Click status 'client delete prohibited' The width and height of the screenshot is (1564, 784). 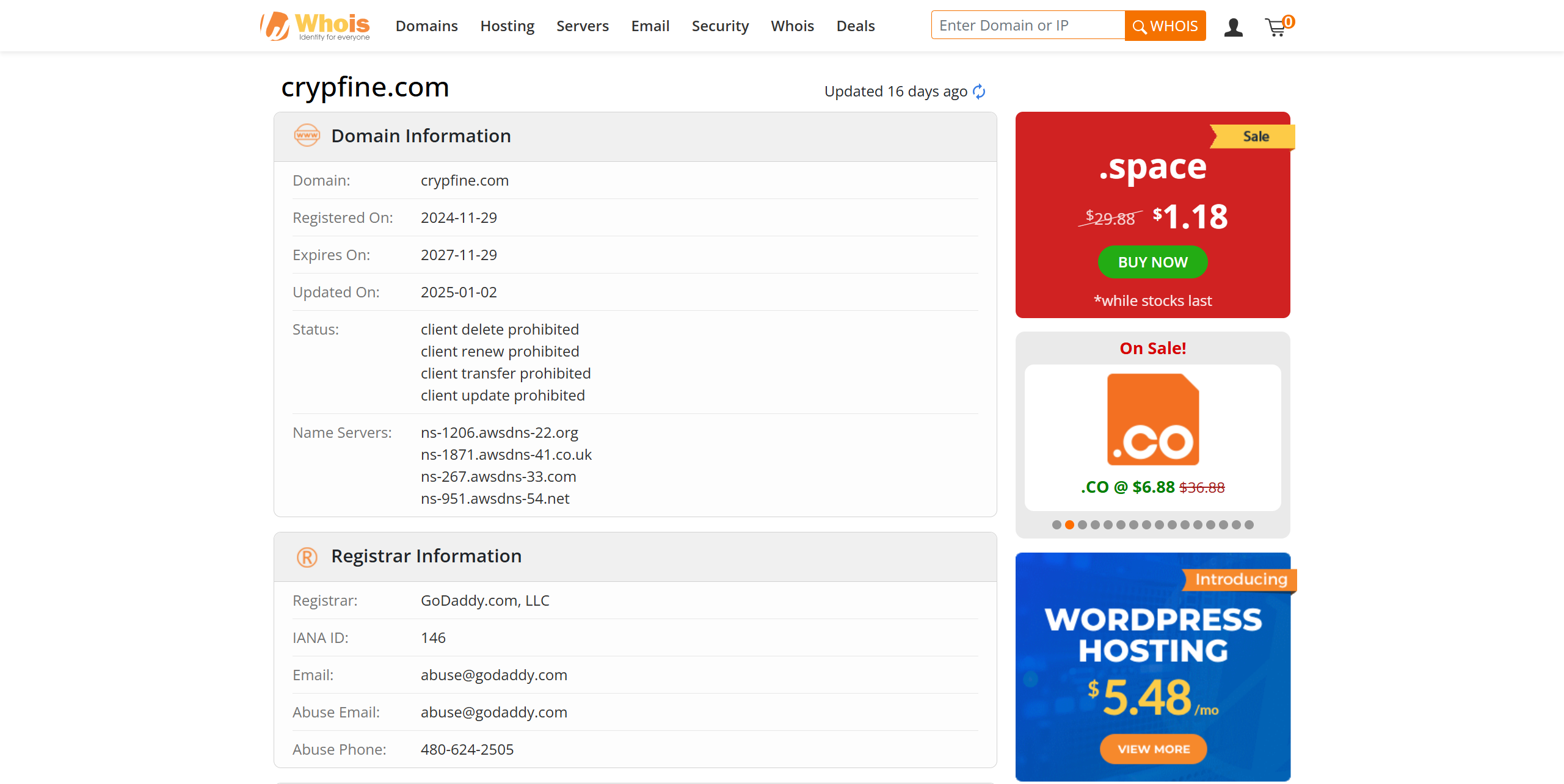click(500, 330)
